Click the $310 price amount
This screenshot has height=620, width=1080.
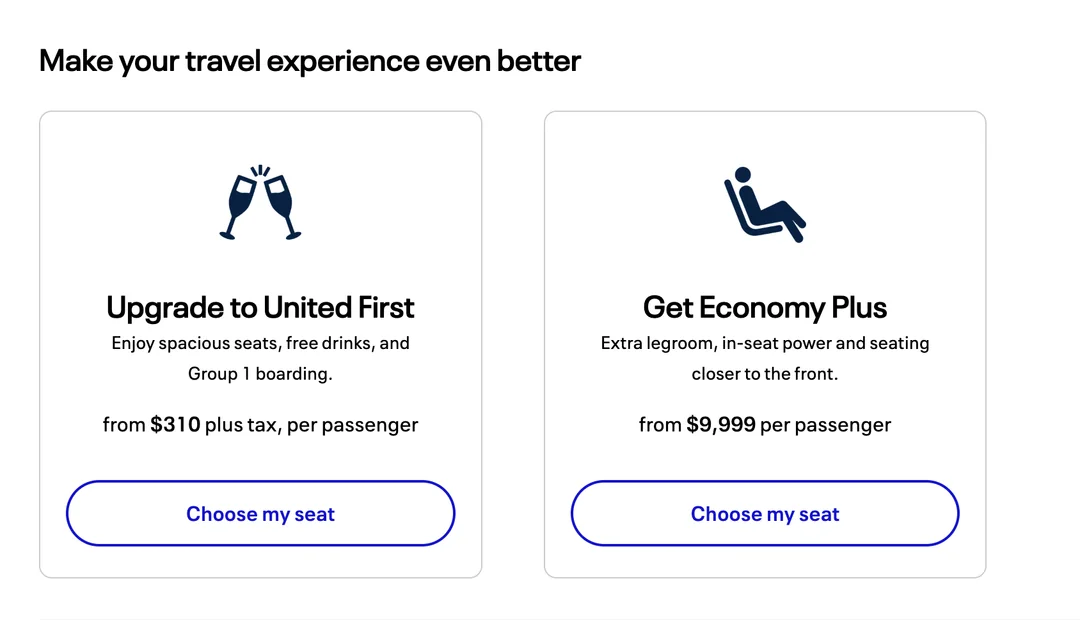point(175,425)
